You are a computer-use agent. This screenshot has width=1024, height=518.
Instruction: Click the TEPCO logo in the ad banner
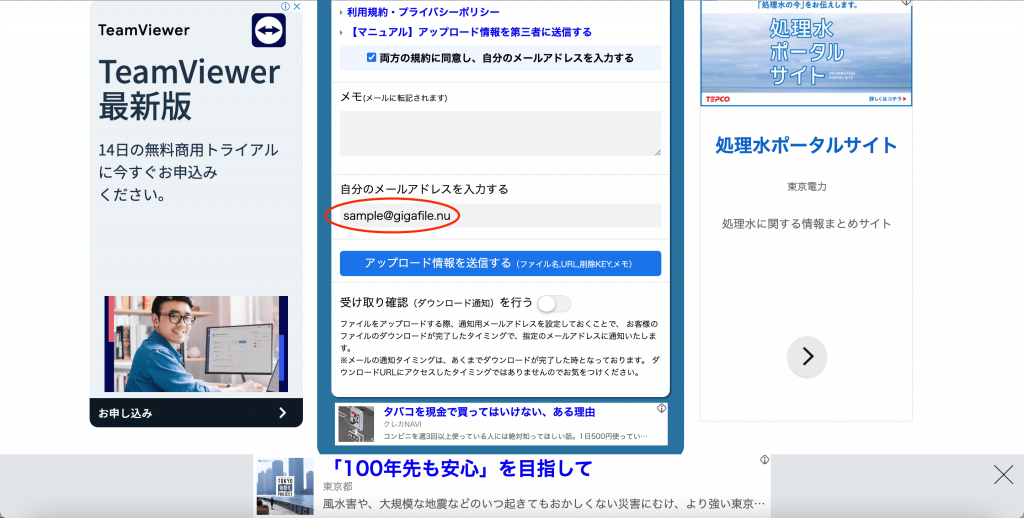[718, 99]
